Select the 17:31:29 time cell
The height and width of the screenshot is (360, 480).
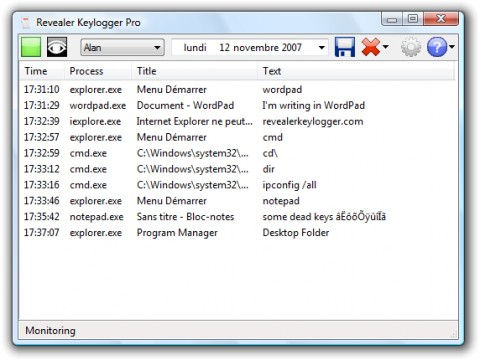(41, 105)
